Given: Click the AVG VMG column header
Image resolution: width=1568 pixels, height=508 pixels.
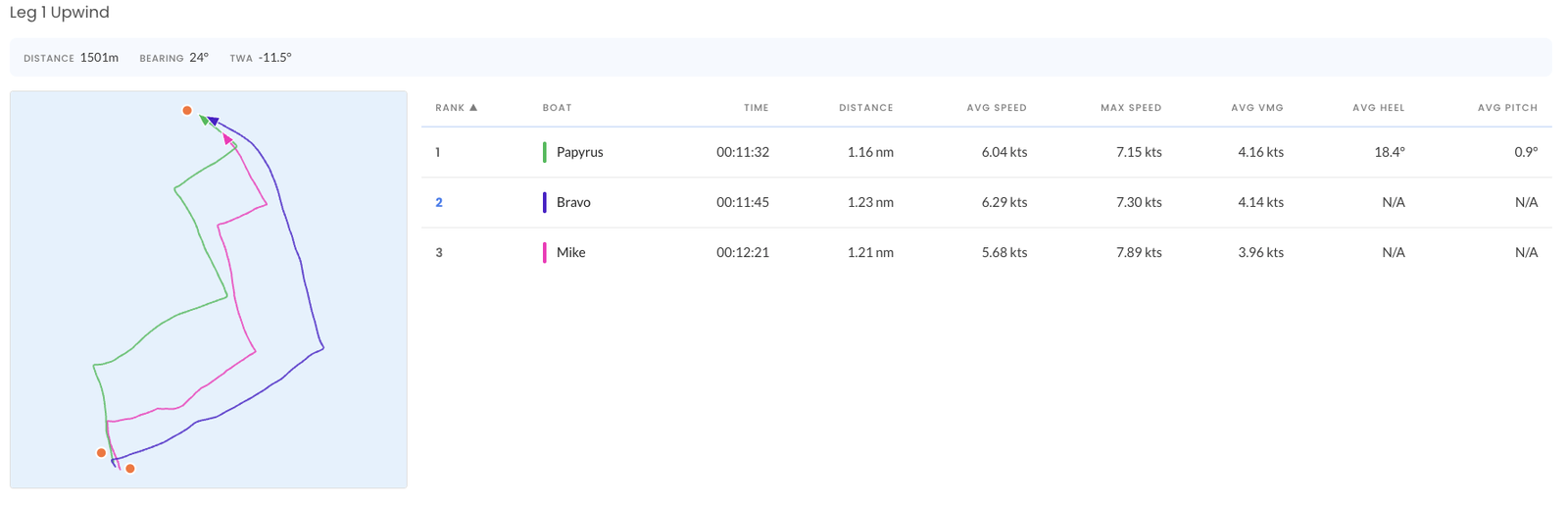Looking at the screenshot, I should click(1256, 108).
